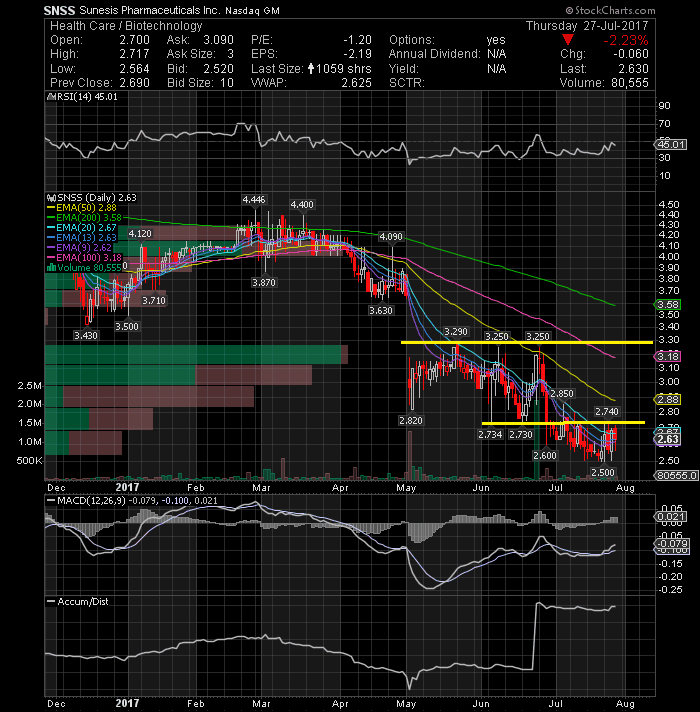Click the green 3.58 EMA axis tag
This screenshot has width=700, height=712.
(x=667, y=305)
